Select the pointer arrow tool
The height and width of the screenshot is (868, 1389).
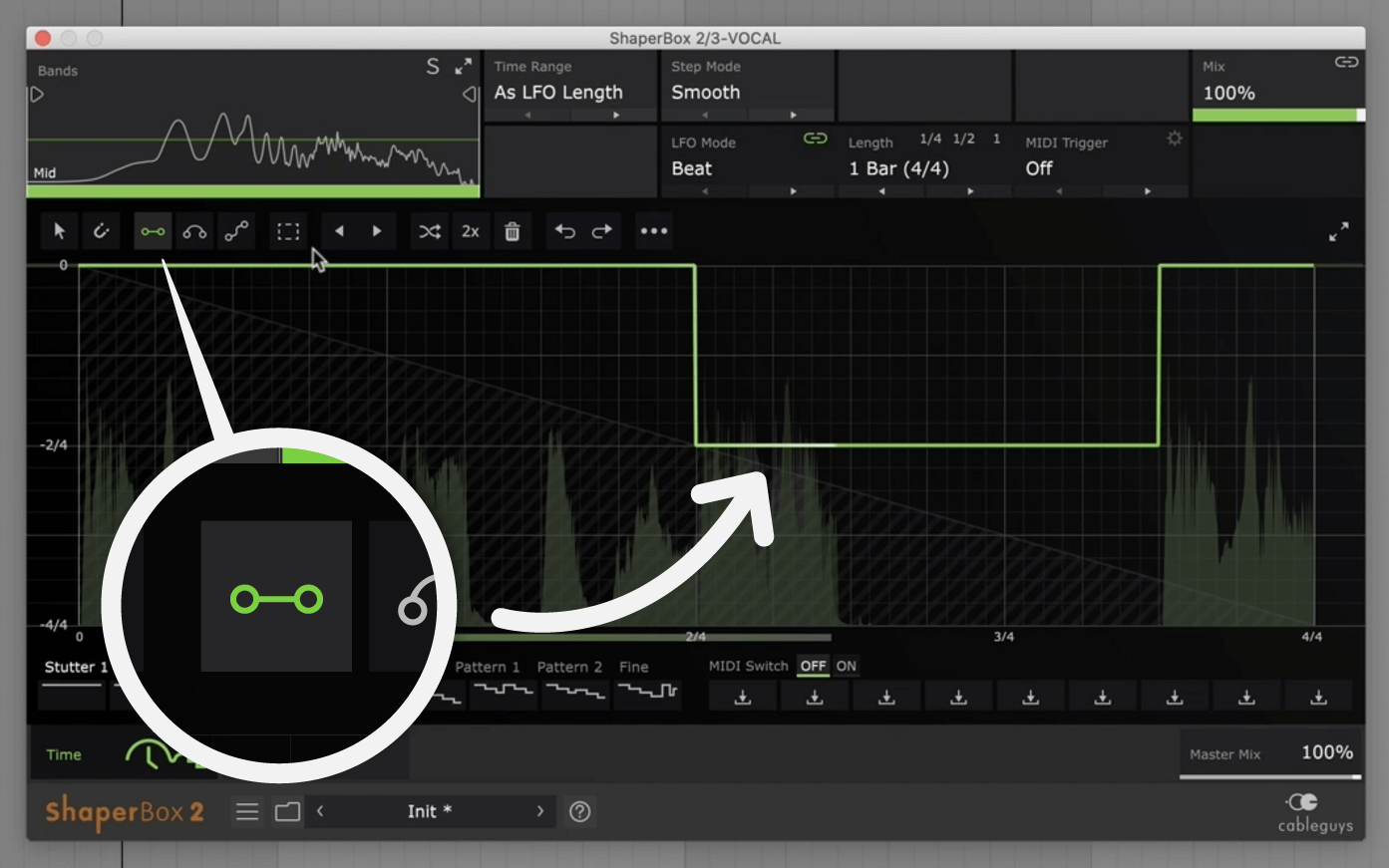tap(59, 231)
